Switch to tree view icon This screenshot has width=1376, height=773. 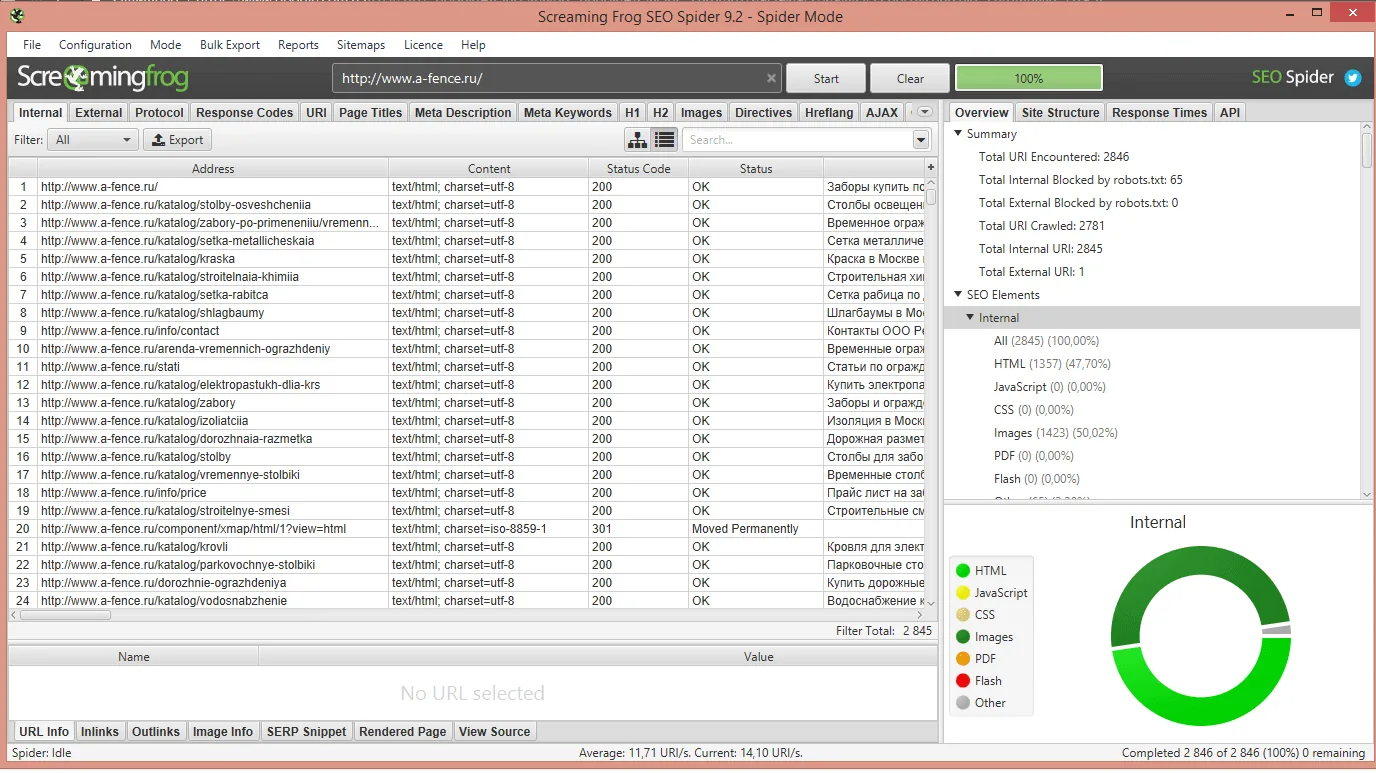637,140
